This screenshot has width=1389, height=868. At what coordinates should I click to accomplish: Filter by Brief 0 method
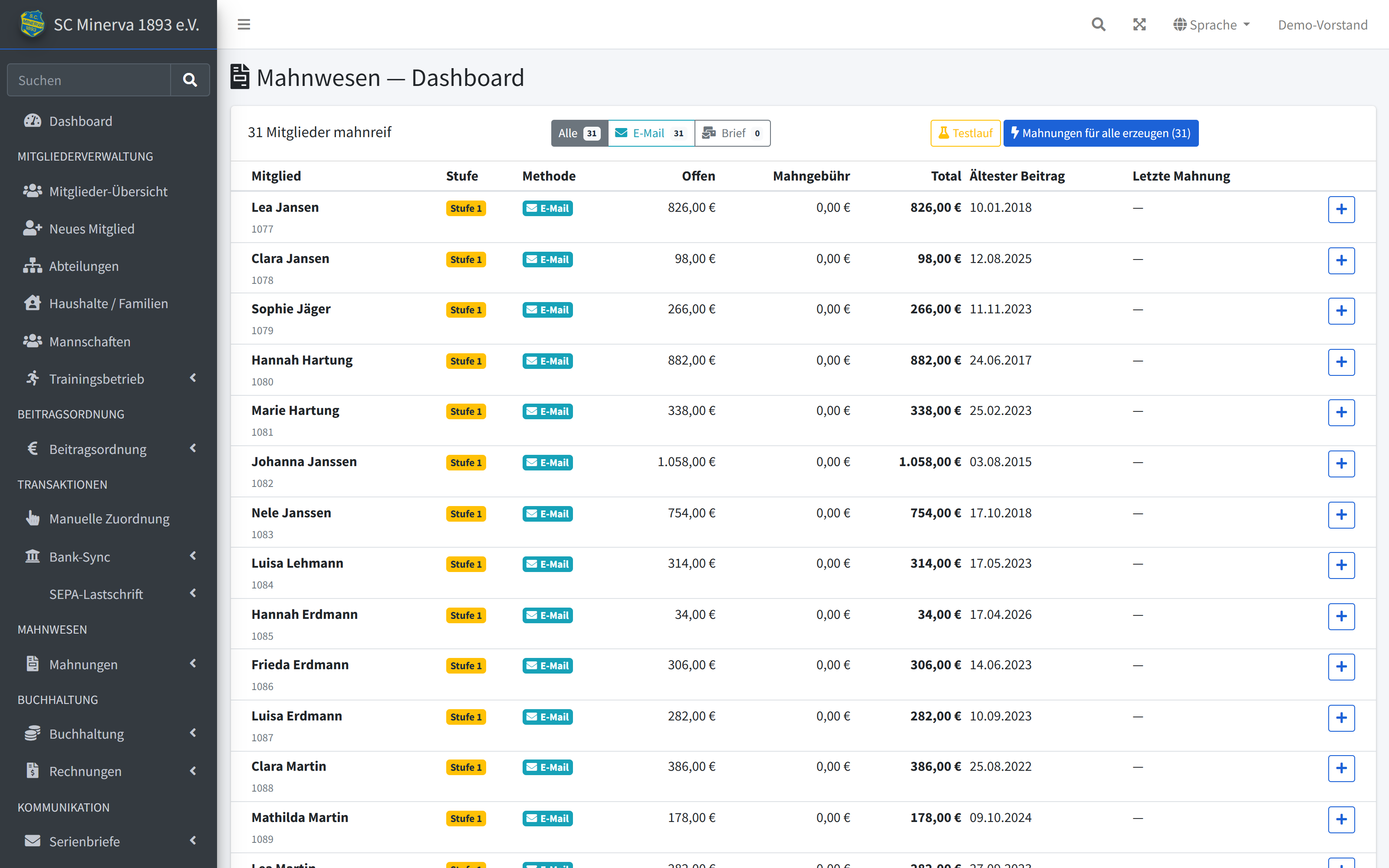[732, 133]
